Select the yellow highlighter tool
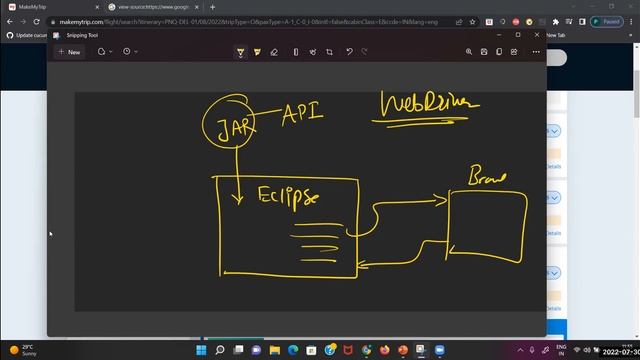Viewport: 640px width, 360px height. pyautogui.click(x=257, y=52)
